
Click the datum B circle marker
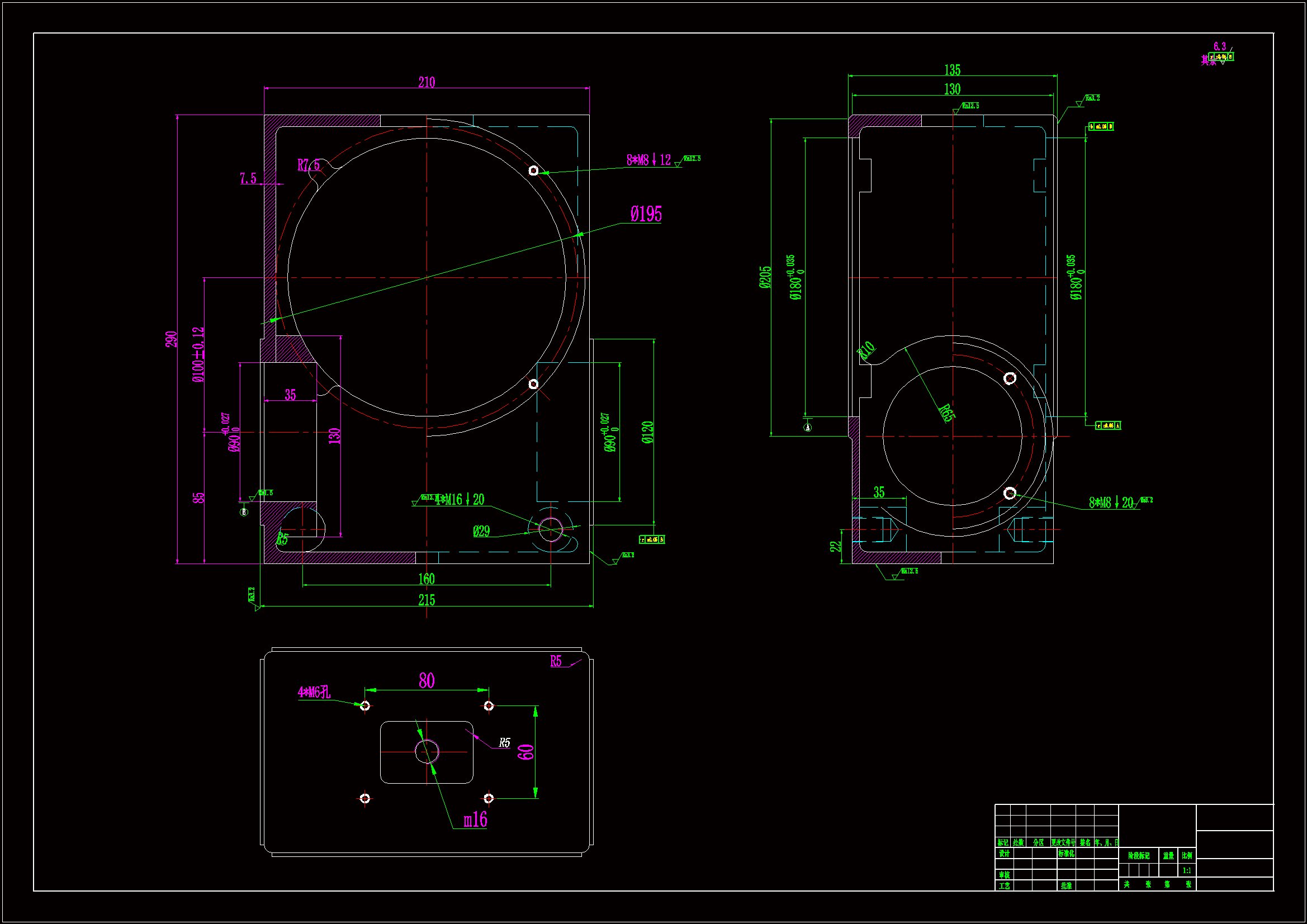coord(244,512)
